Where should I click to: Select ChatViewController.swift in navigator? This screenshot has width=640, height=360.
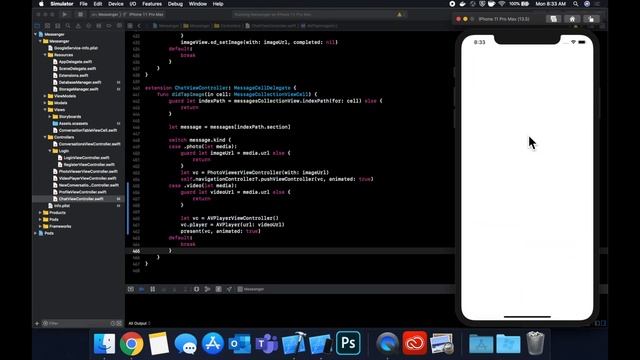81,199
